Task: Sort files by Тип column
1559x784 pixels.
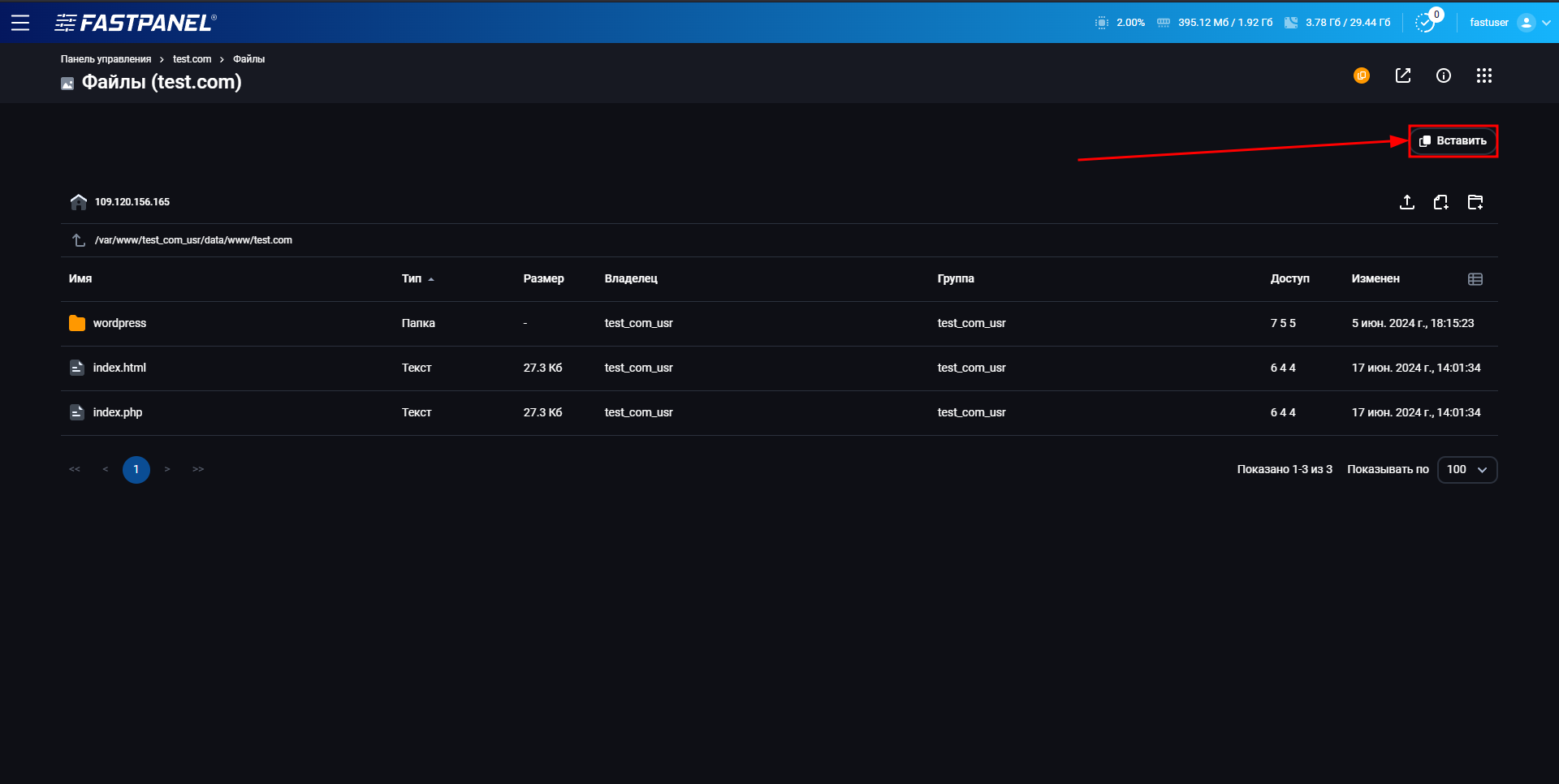Action: [x=412, y=279]
